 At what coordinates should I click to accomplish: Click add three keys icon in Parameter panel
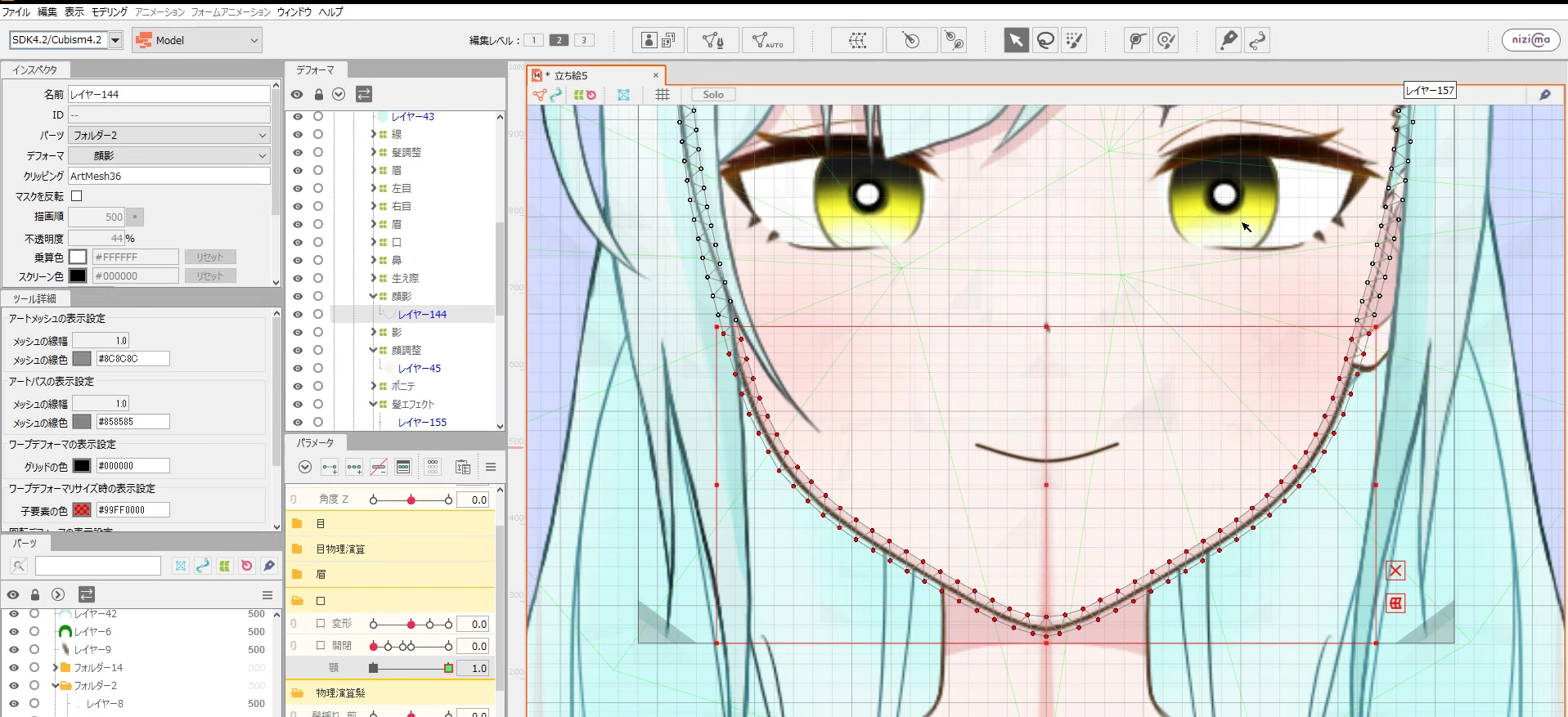click(354, 468)
